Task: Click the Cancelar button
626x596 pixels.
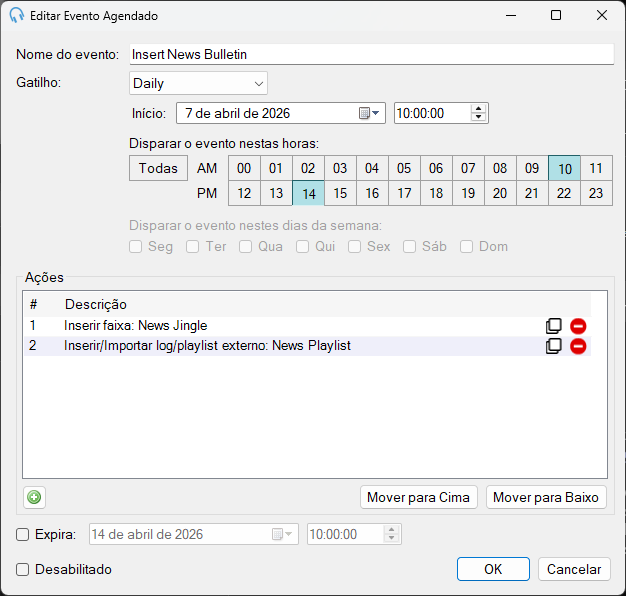Action: (574, 569)
